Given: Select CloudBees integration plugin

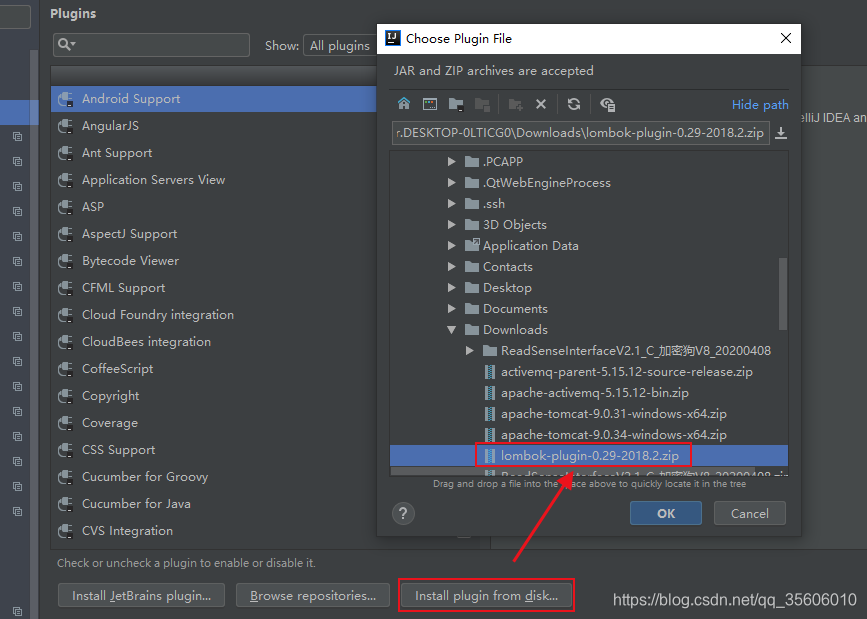Looking at the screenshot, I should click(214, 342).
